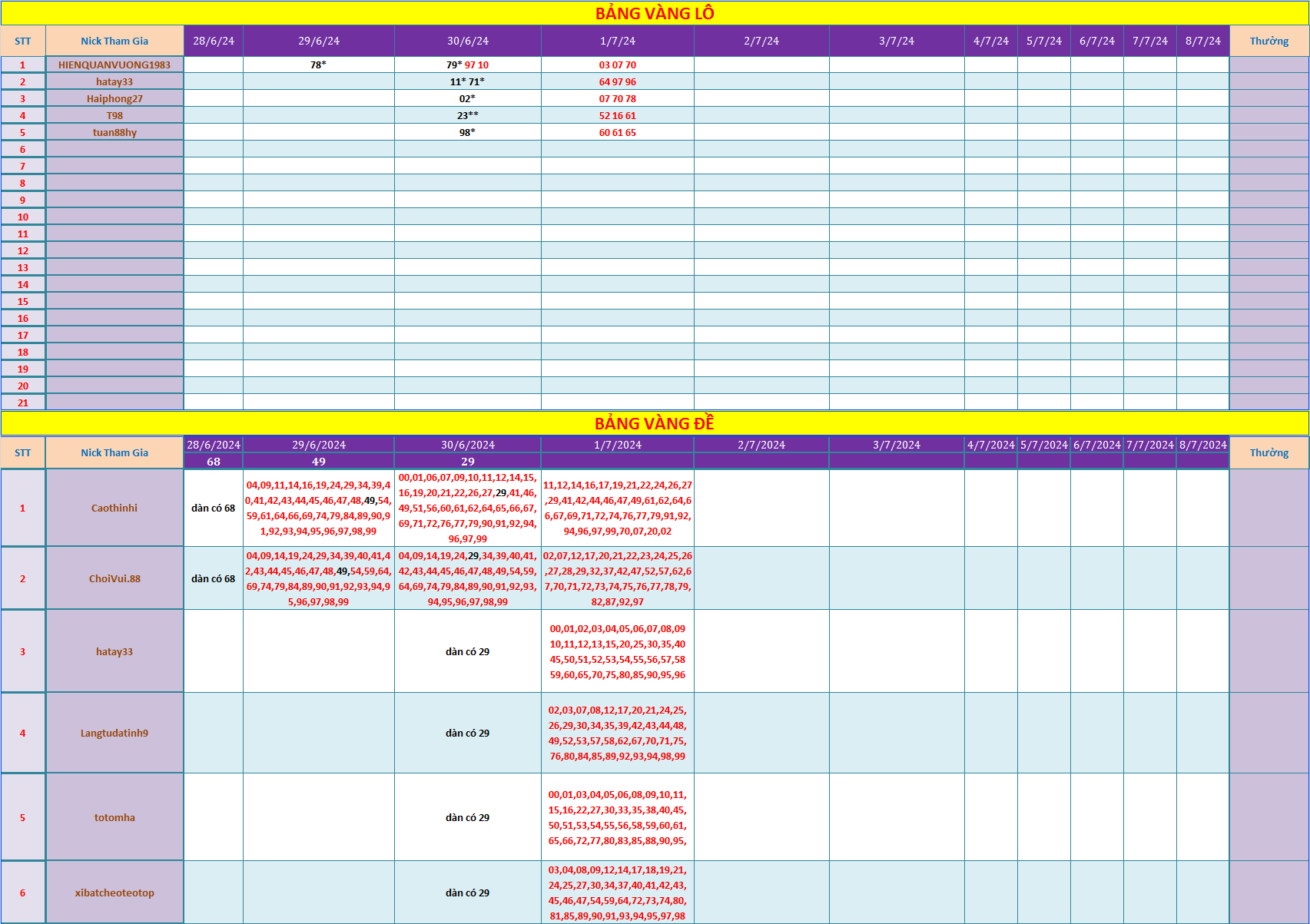Click row number 15 in the STT column

point(23,301)
